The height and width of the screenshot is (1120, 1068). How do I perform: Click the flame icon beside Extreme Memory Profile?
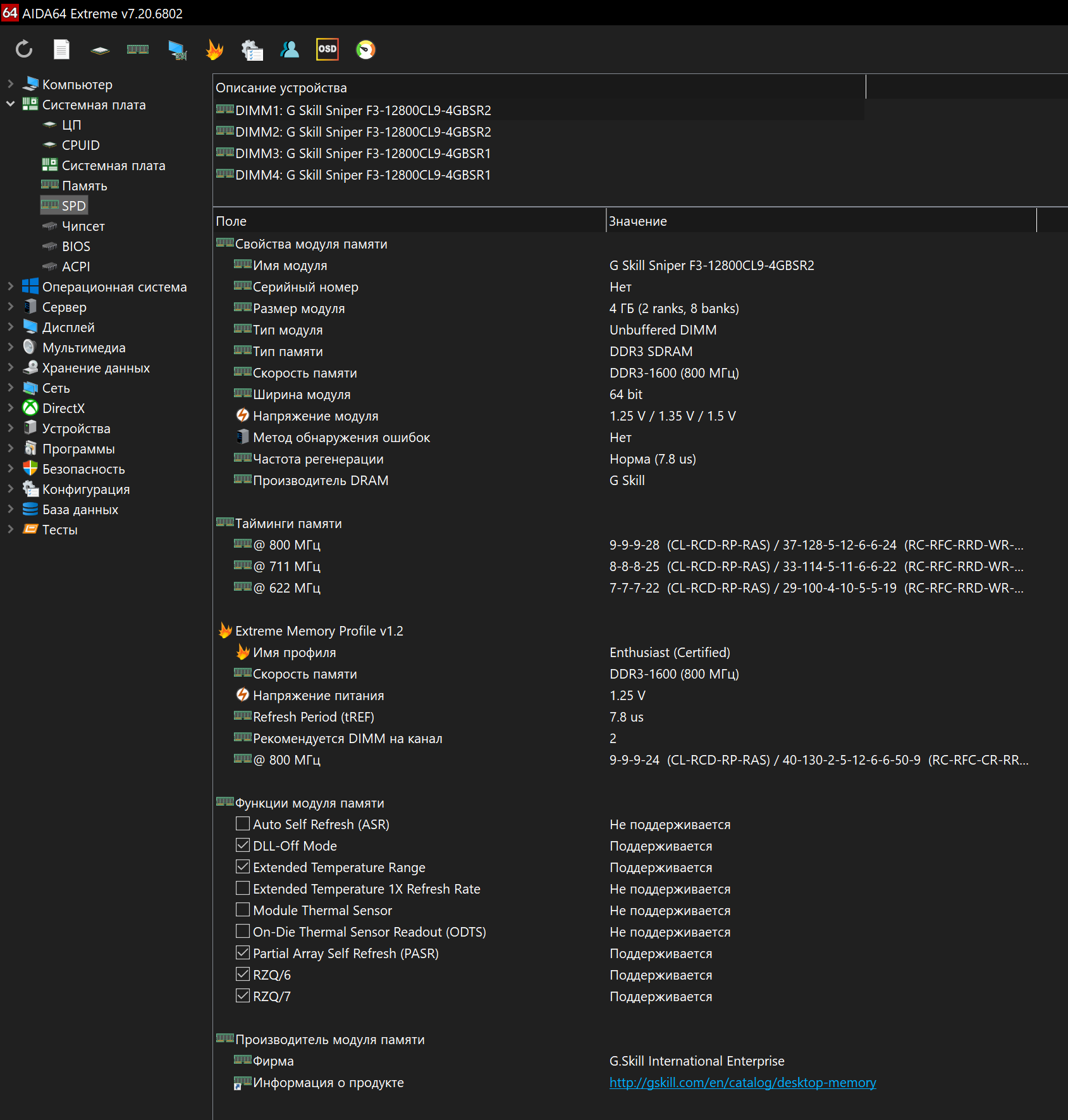pyautogui.click(x=225, y=631)
